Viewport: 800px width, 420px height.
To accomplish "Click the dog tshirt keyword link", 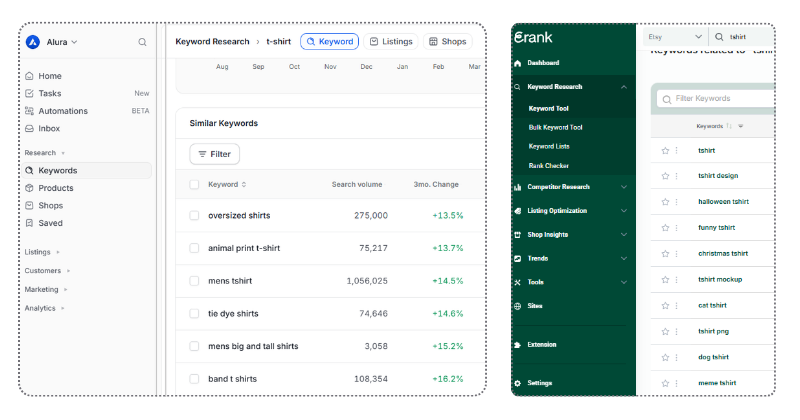I will (713, 357).
